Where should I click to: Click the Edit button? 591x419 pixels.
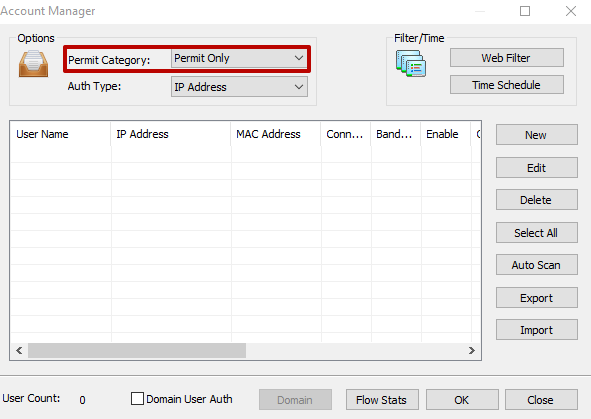click(536, 168)
